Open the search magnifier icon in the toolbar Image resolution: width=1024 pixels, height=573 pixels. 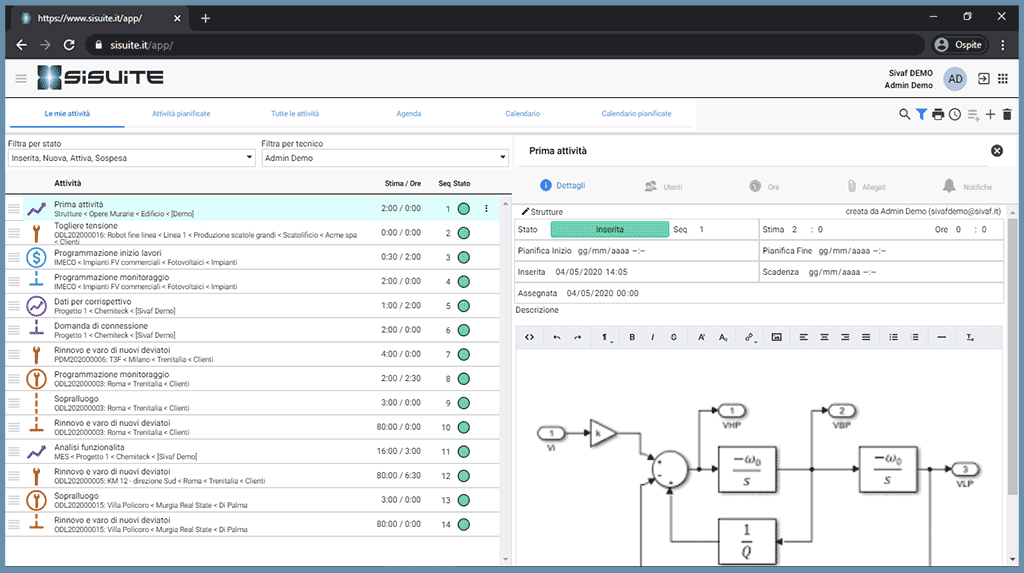904,114
